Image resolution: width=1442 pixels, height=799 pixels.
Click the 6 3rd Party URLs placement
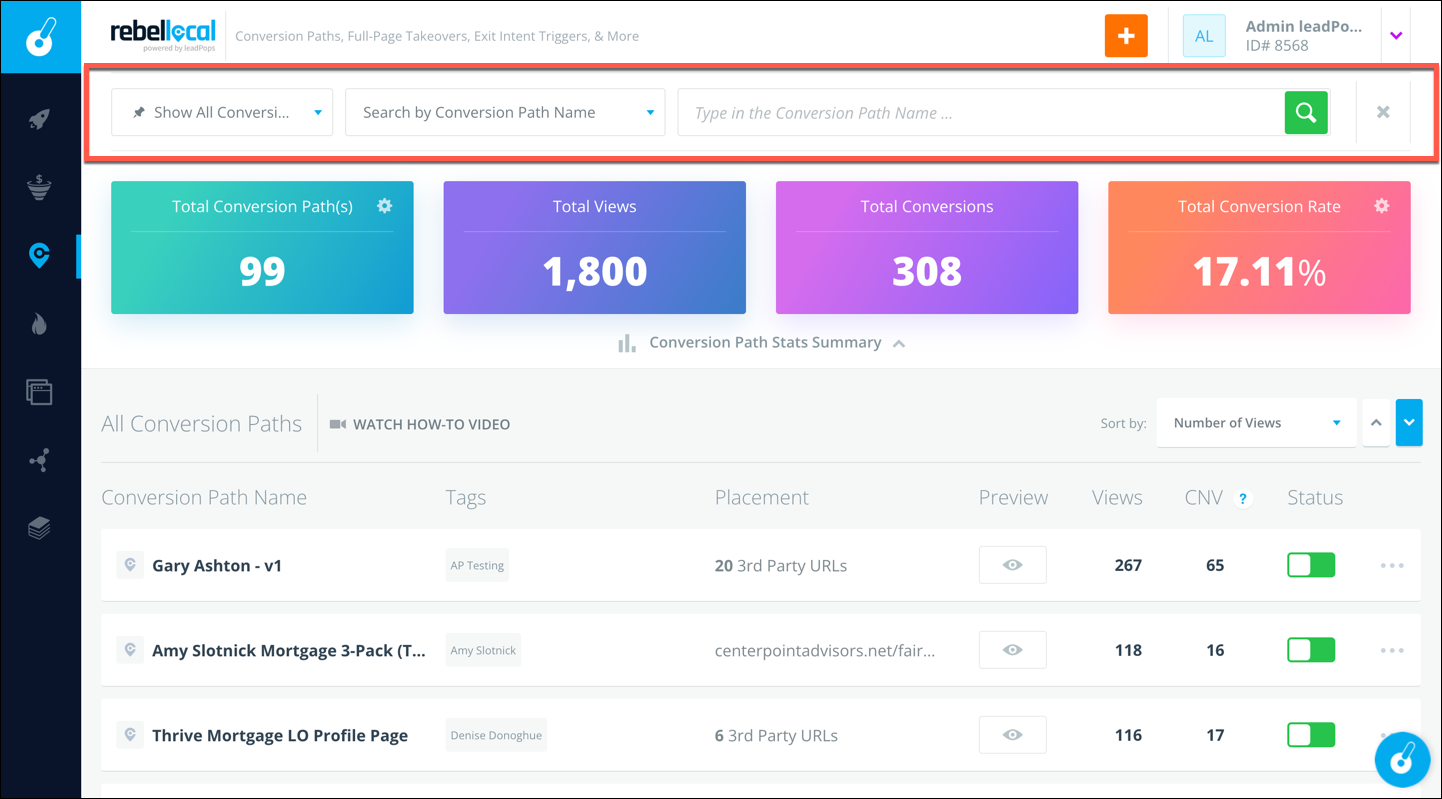(x=776, y=735)
